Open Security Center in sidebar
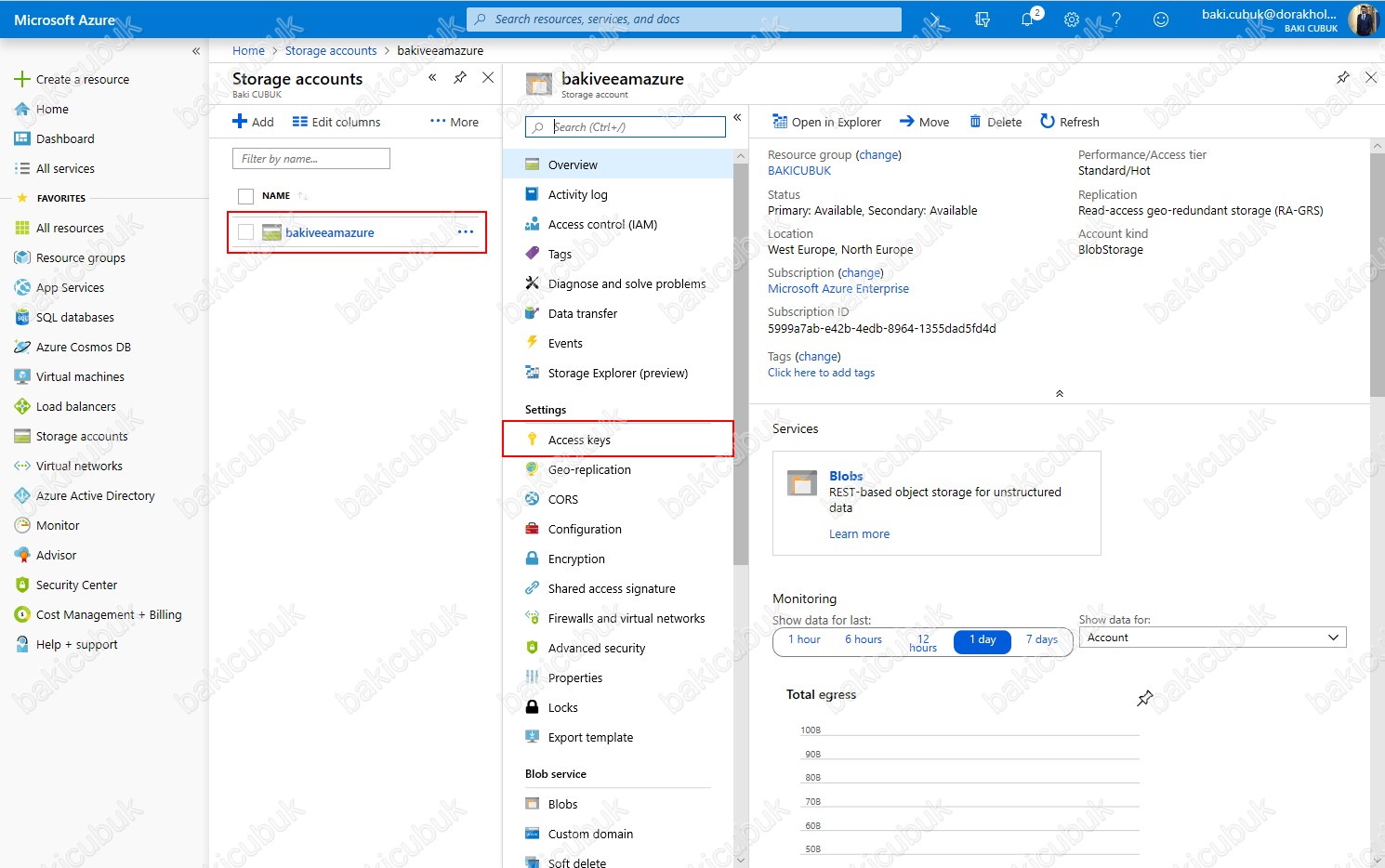This screenshot has height=868, width=1385. pyautogui.click(x=66, y=585)
